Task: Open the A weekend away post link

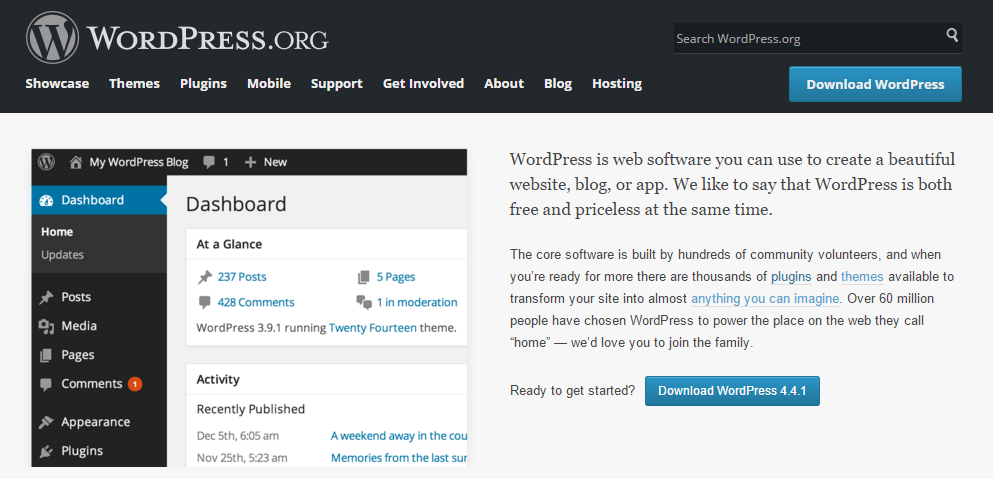Action: coord(399,436)
